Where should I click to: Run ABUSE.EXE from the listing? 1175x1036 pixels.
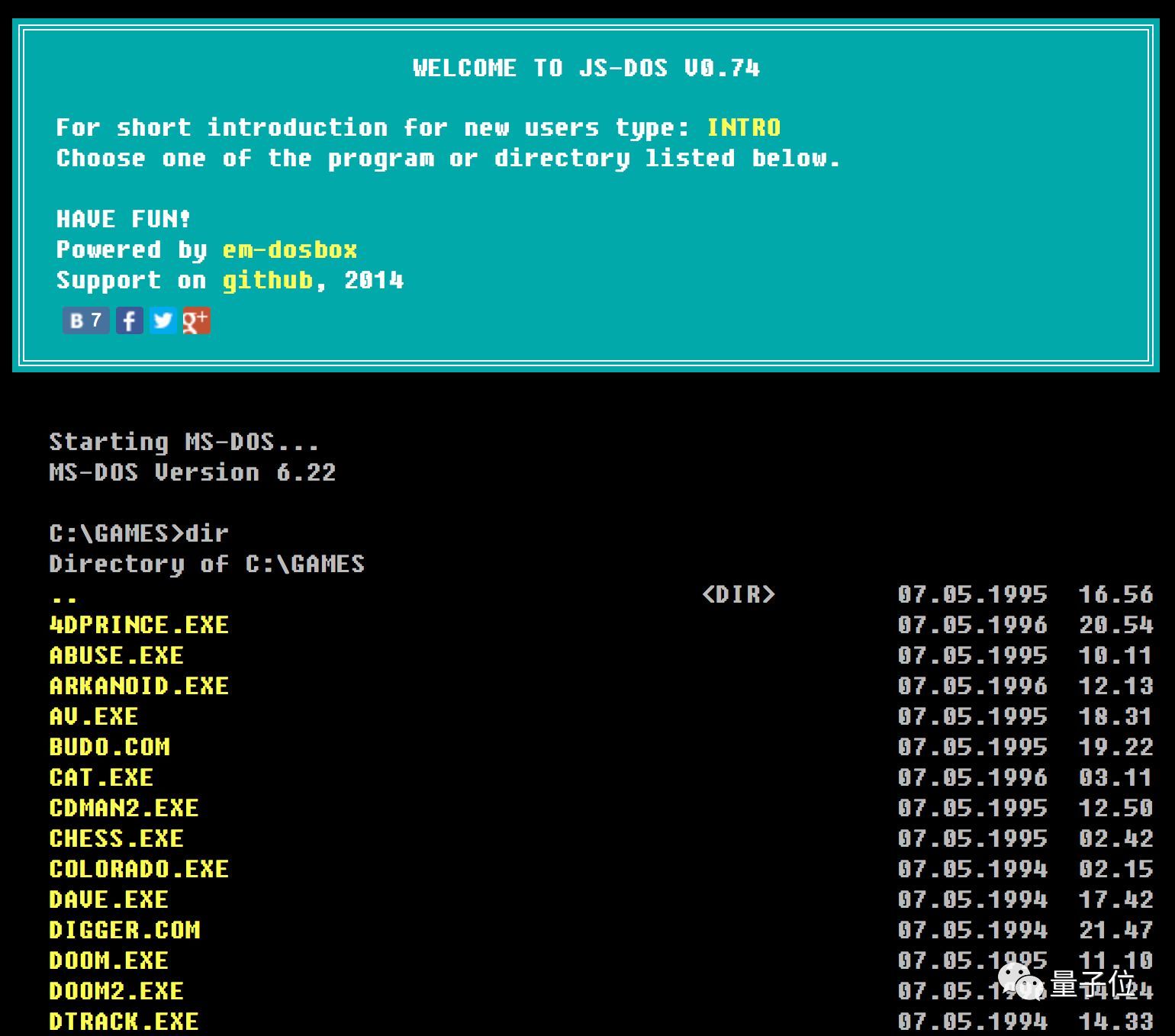pos(116,655)
